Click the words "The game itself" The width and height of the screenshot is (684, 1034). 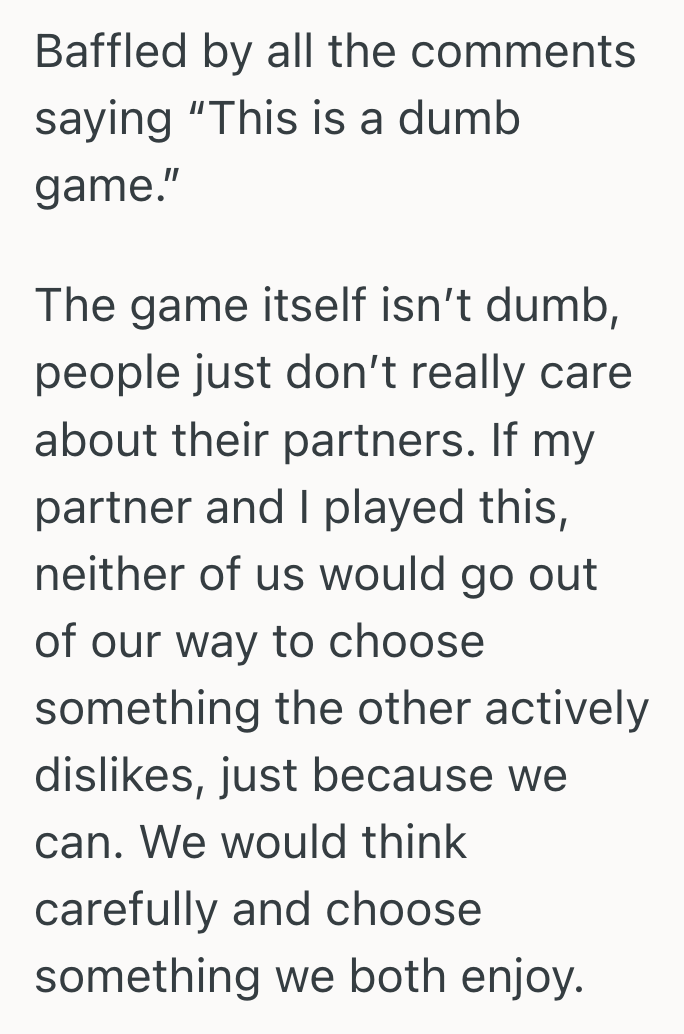click(x=198, y=305)
